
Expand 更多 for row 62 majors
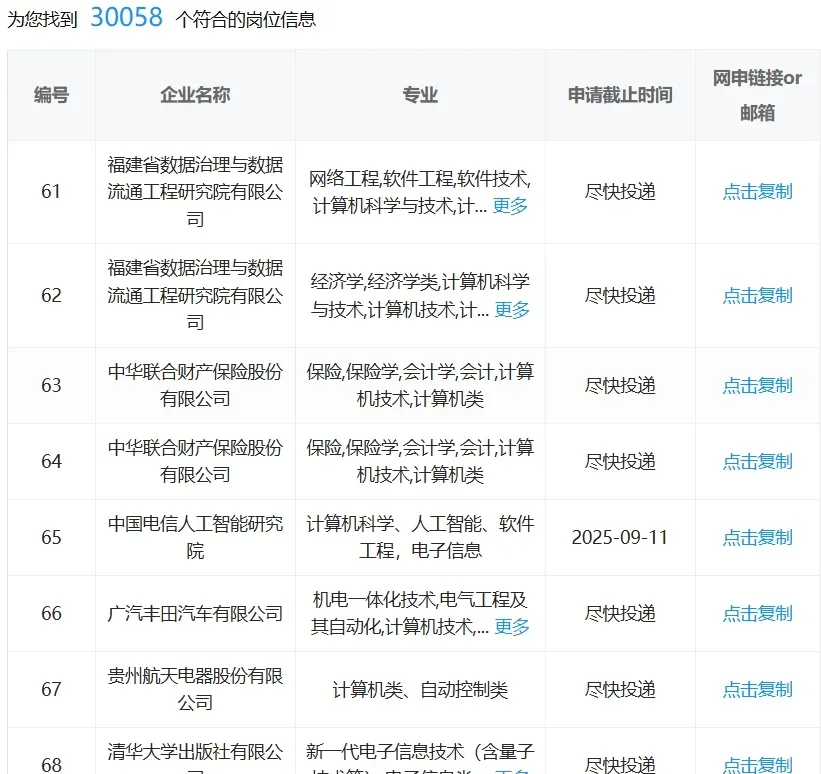512,309
